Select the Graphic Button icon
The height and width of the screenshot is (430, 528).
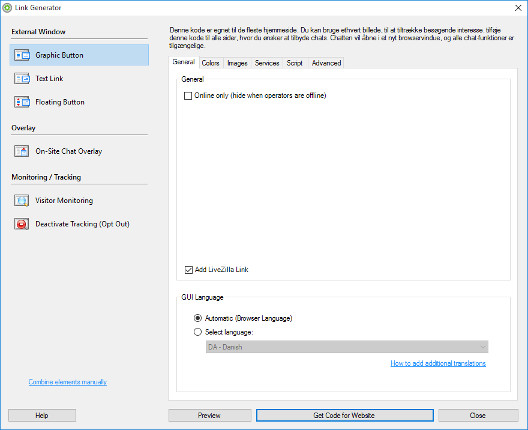(x=22, y=55)
